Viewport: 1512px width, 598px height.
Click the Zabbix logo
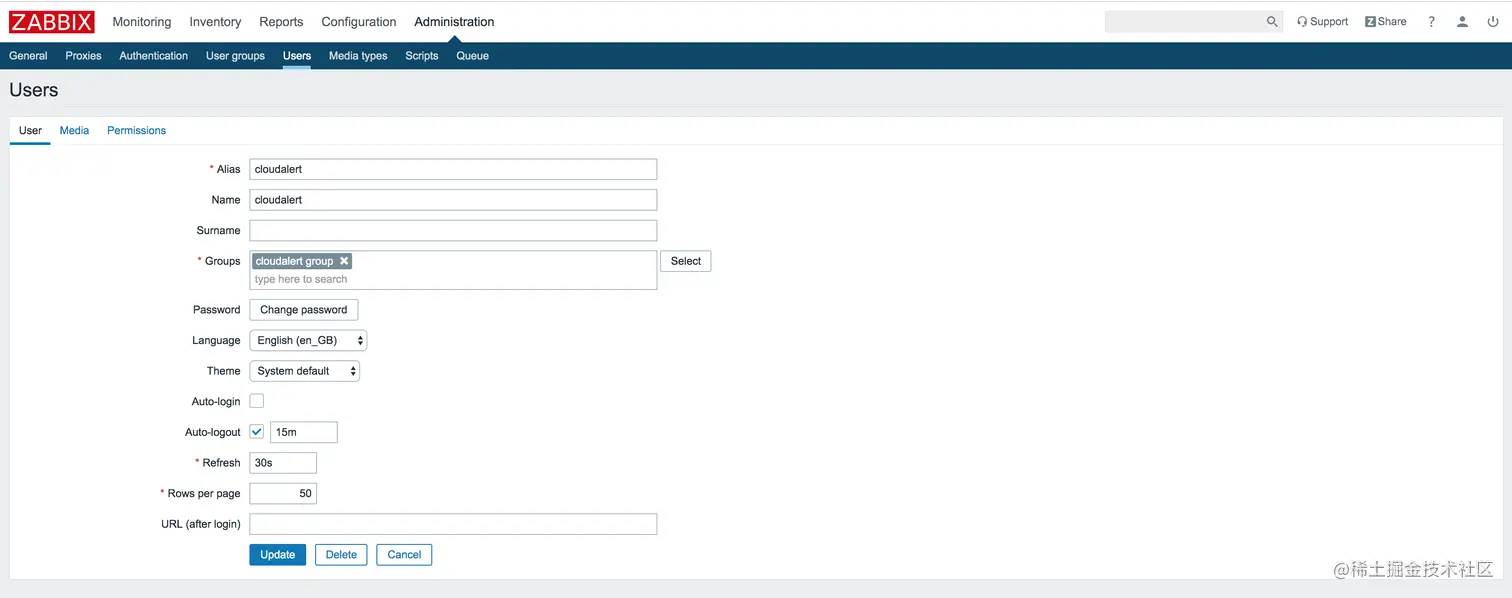click(52, 21)
